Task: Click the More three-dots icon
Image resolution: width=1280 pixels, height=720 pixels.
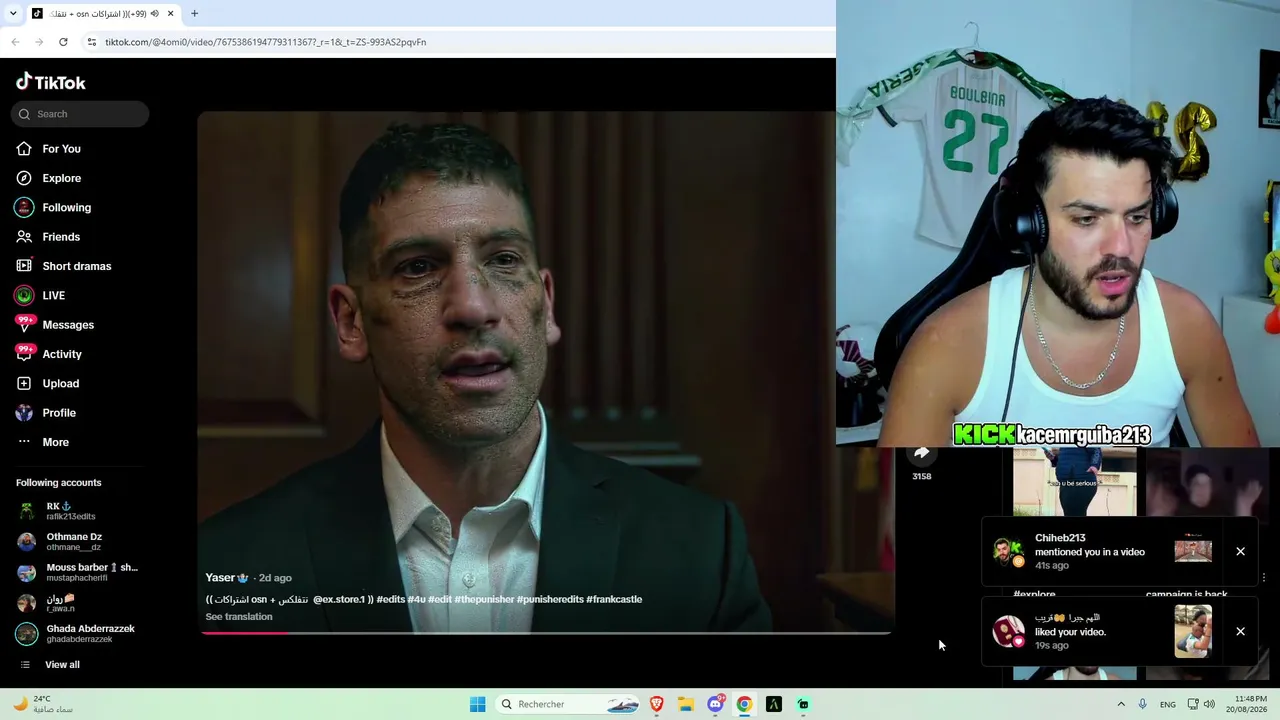Action: (x=24, y=442)
